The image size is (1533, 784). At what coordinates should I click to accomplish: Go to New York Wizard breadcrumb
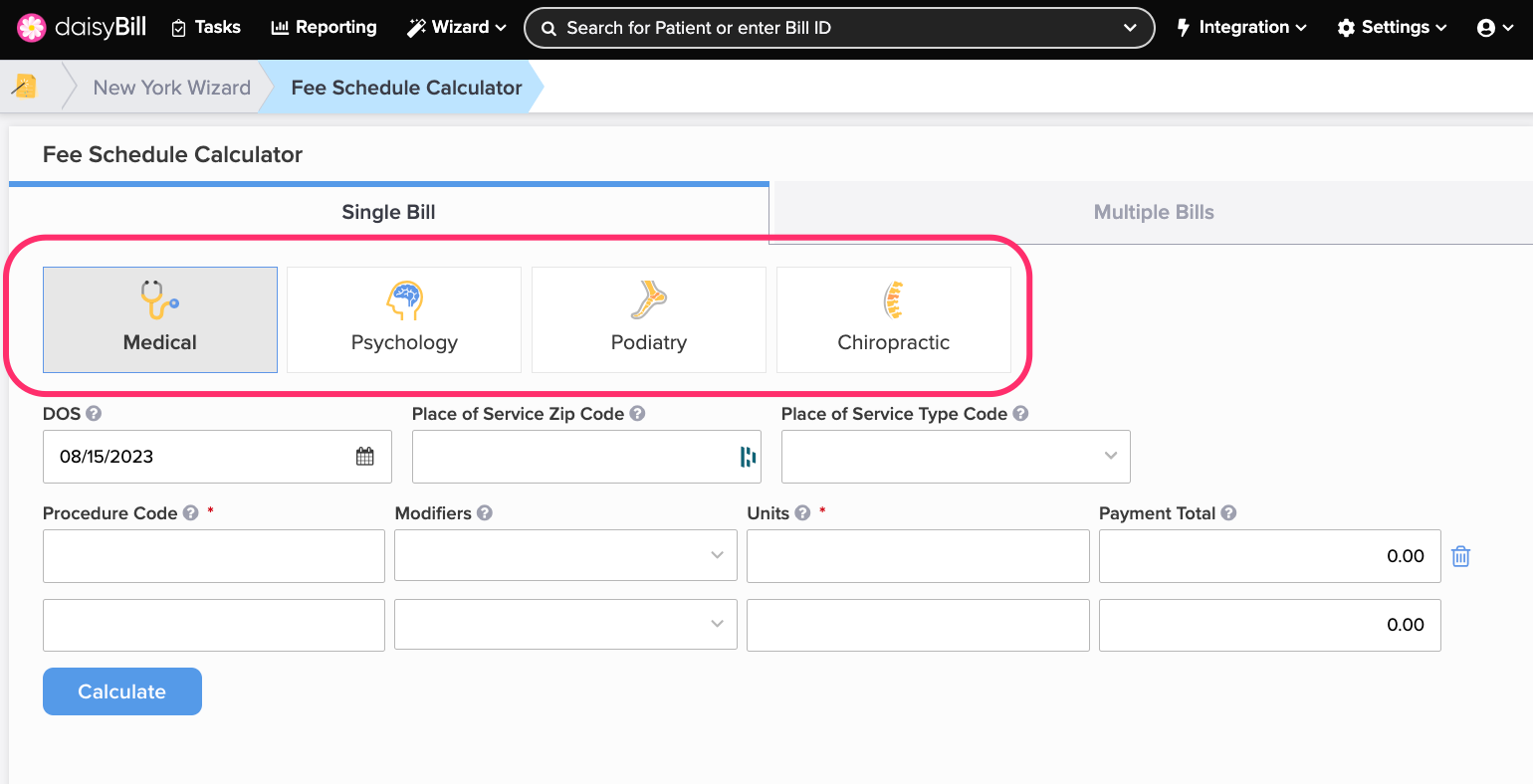click(171, 88)
